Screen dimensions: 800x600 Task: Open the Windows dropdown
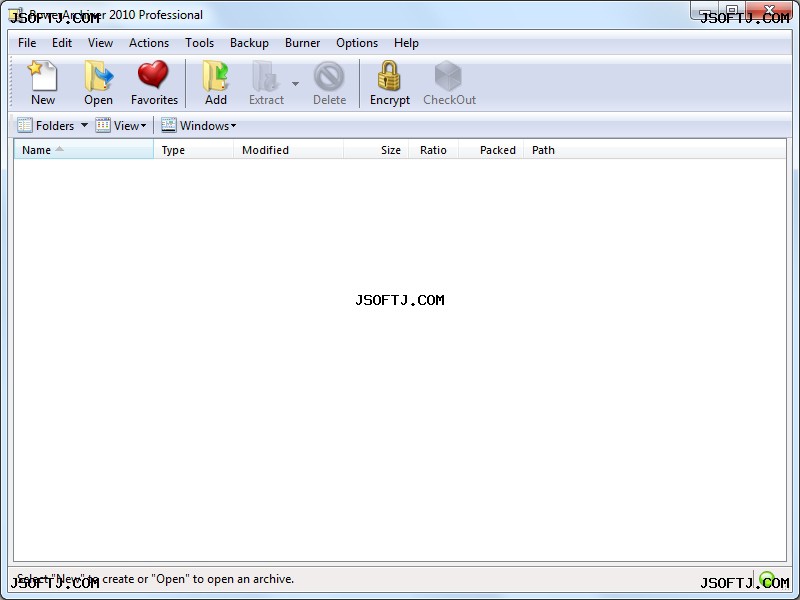(x=198, y=126)
